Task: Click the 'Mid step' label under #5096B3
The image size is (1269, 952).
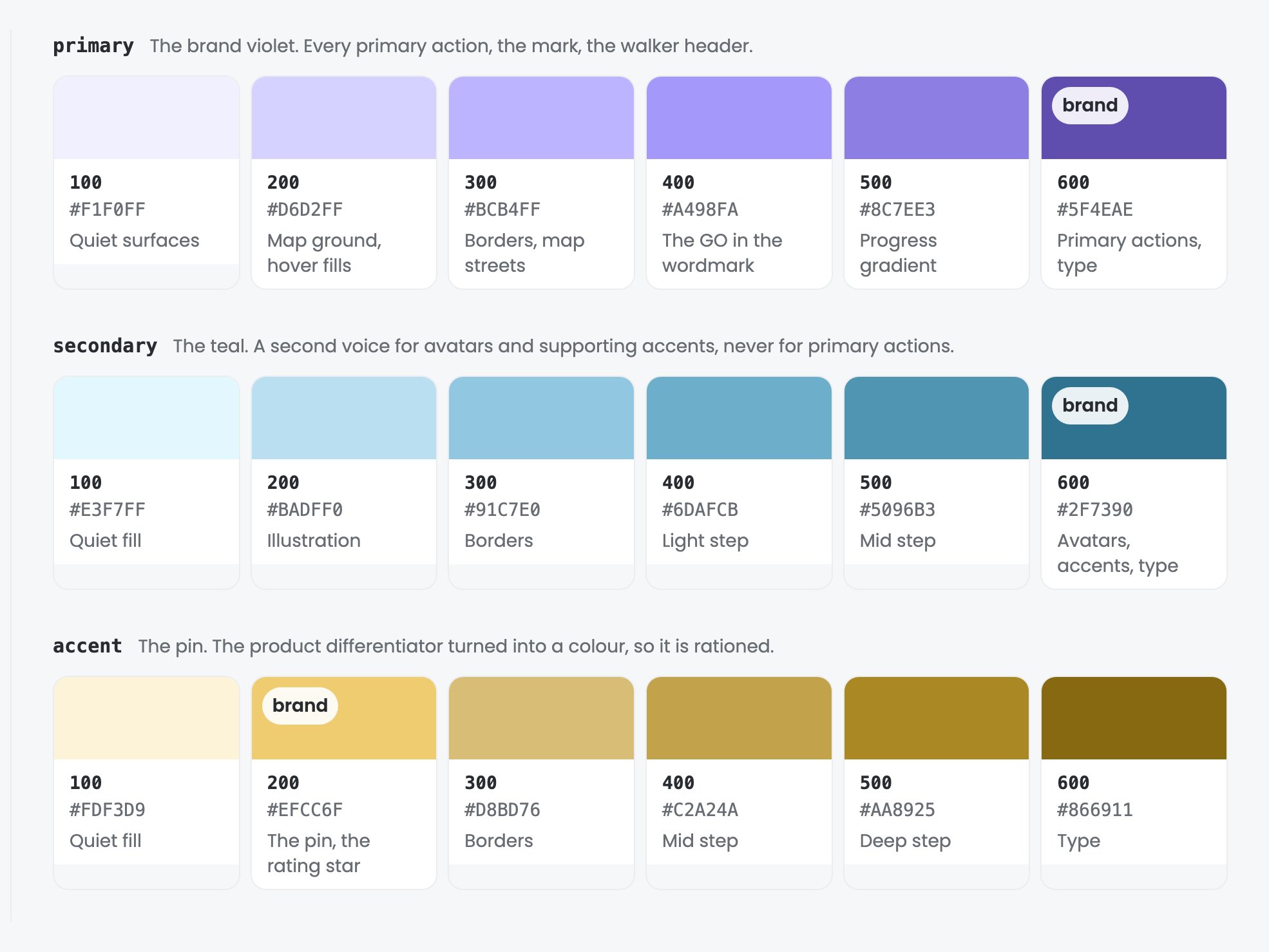Action: pos(898,540)
